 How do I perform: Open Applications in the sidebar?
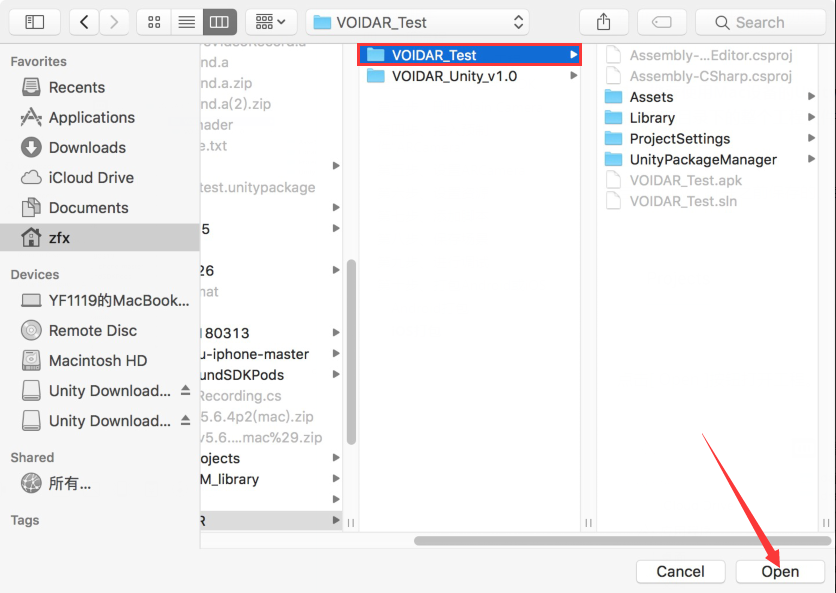[91, 117]
